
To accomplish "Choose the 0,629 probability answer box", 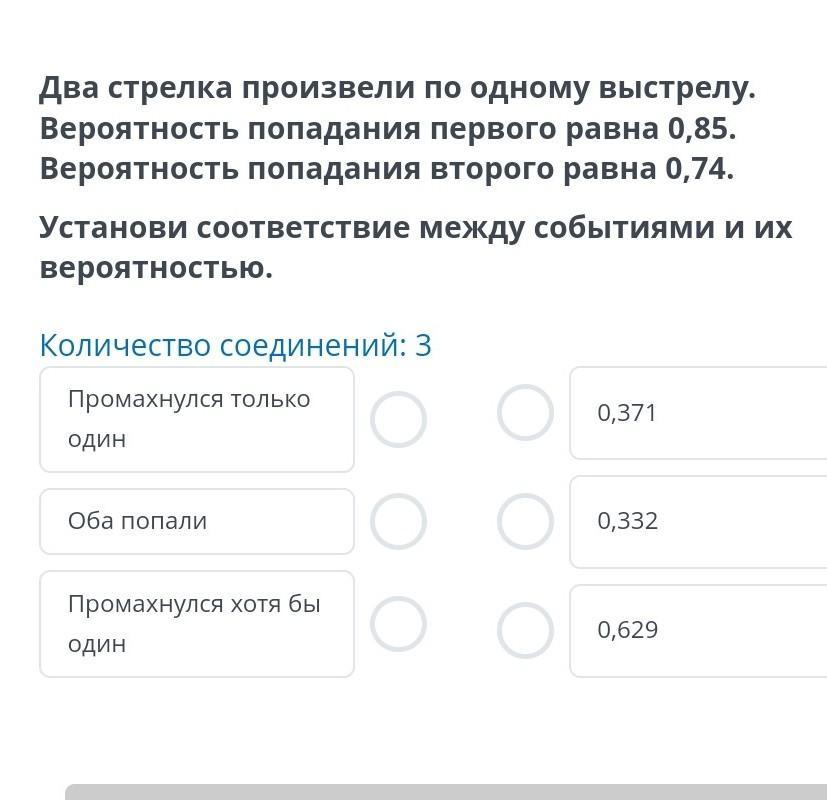I will click(x=698, y=630).
